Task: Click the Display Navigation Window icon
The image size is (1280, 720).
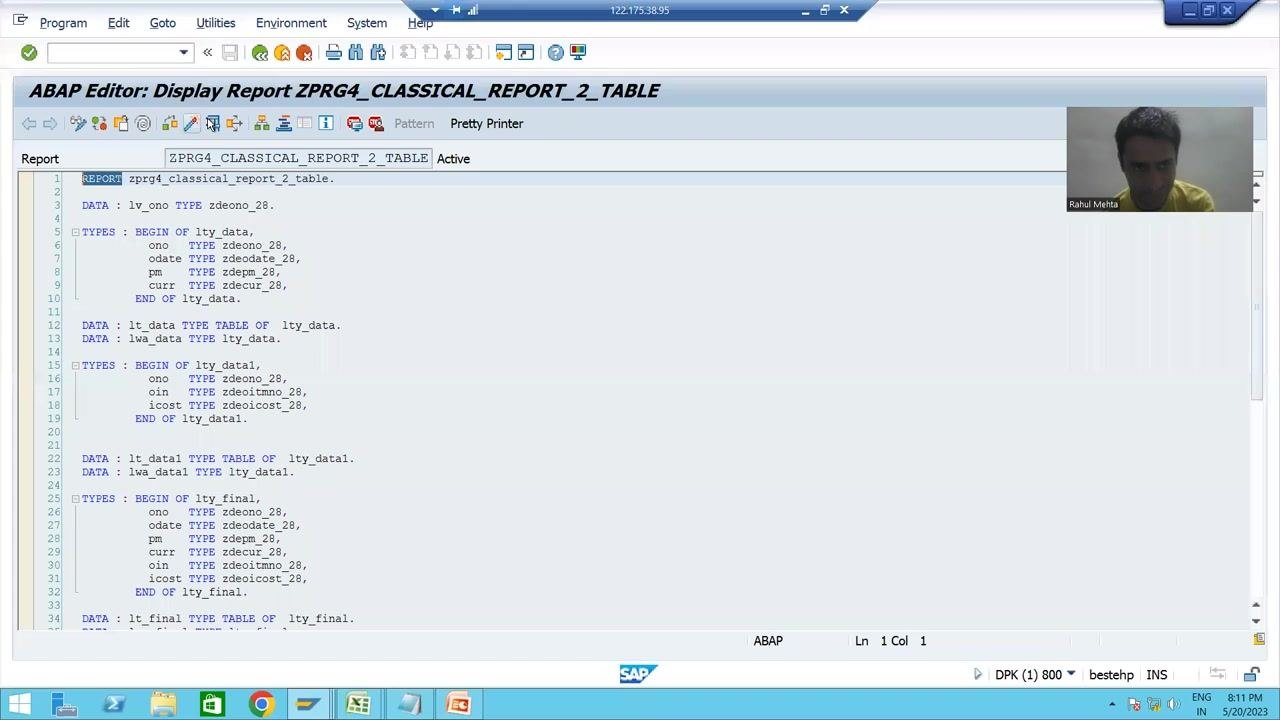Action: (x=284, y=123)
